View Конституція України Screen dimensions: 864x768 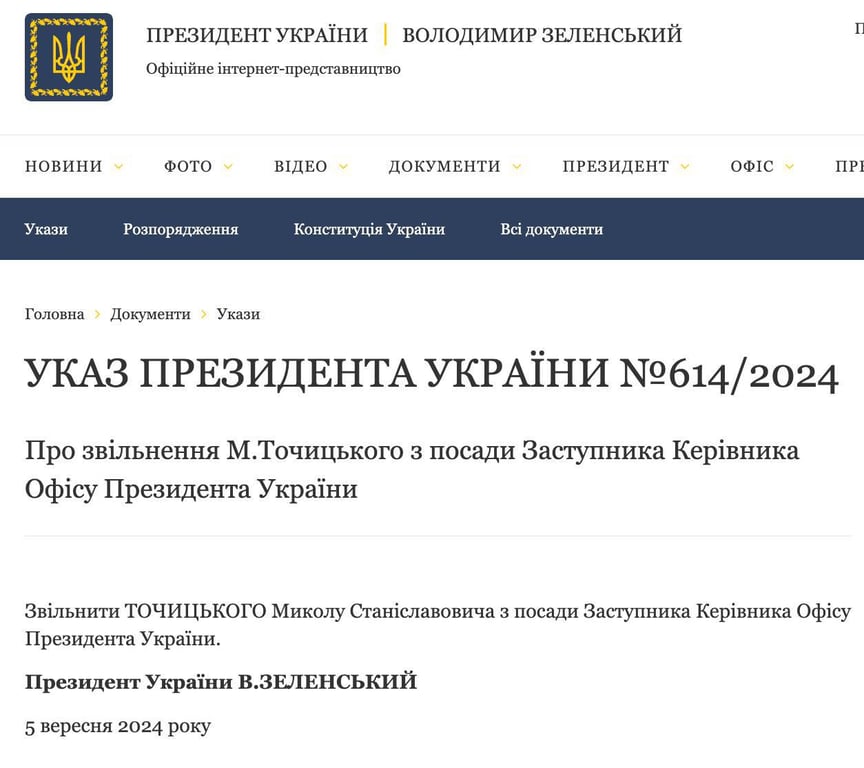click(x=370, y=229)
